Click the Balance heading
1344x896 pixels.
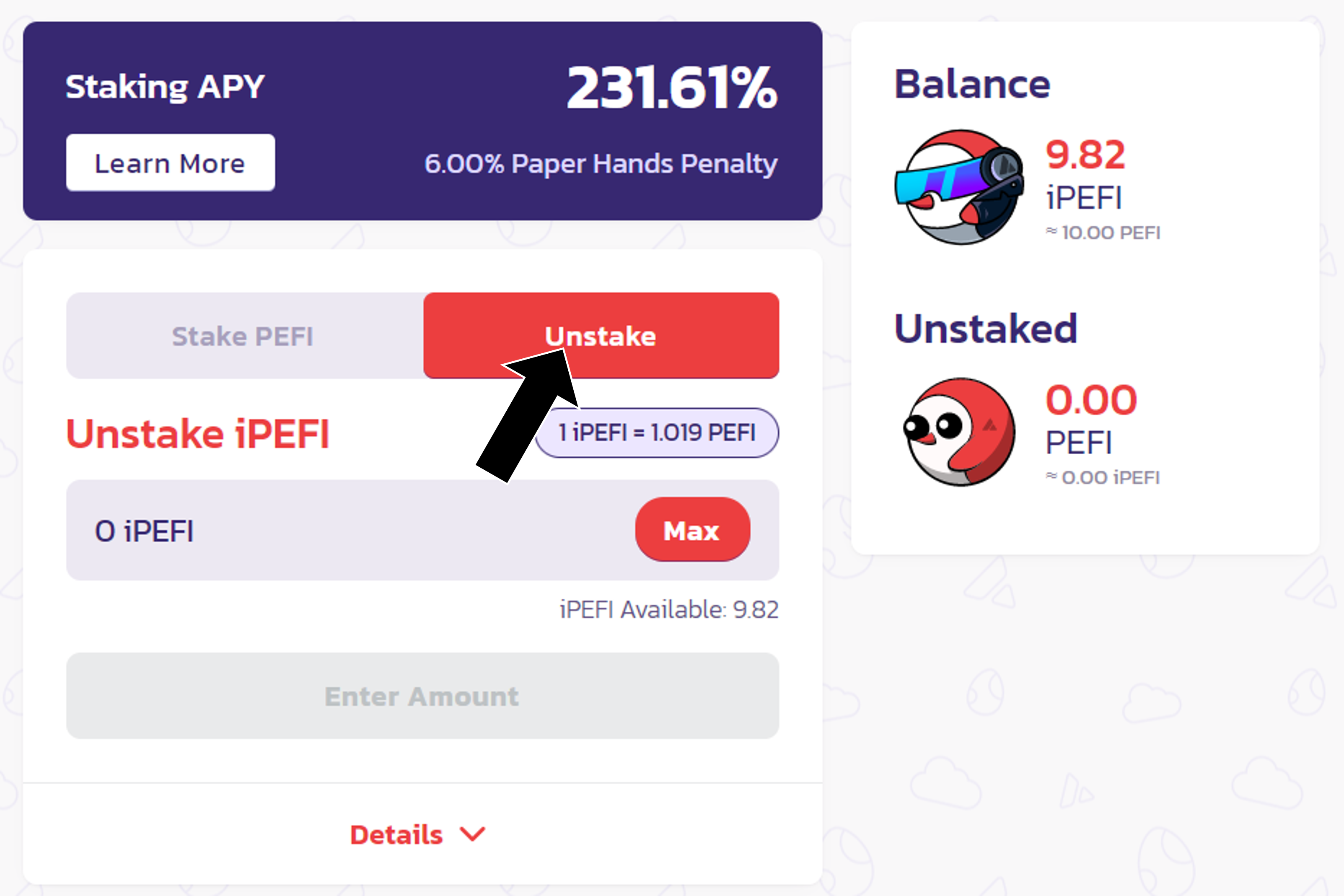[972, 85]
